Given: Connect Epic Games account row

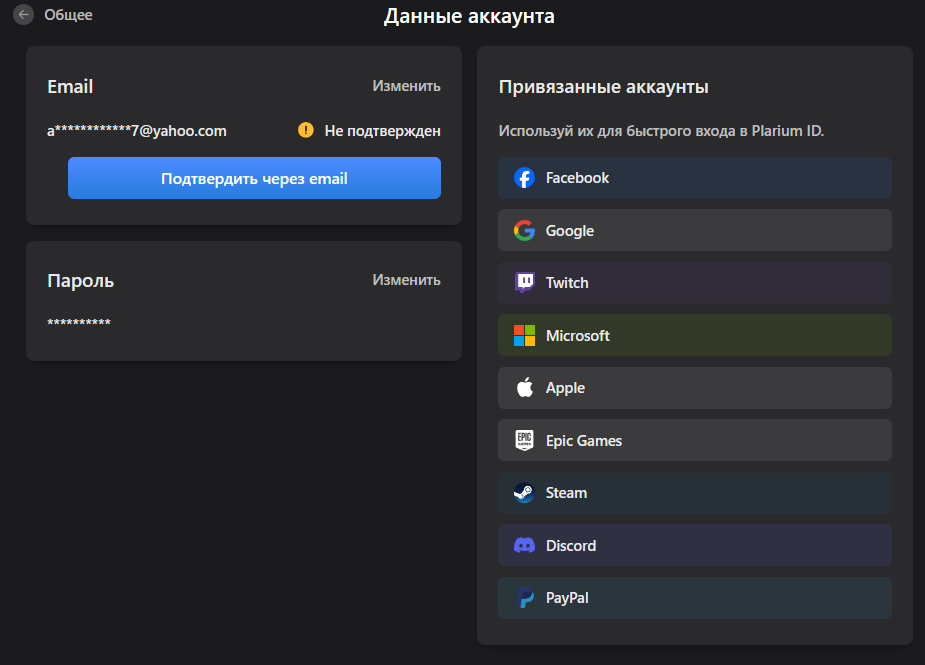Looking at the screenshot, I should point(695,440).
